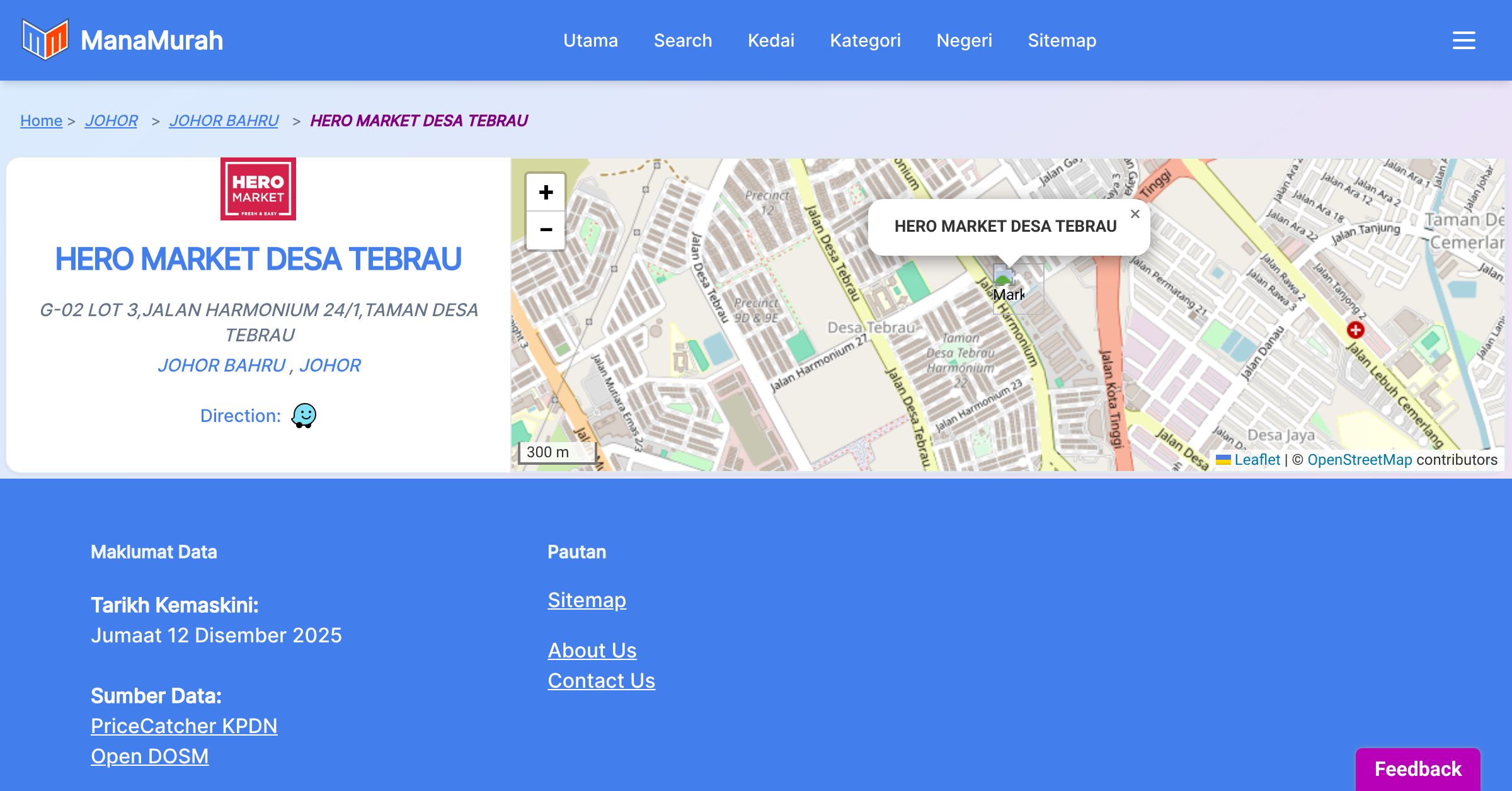Open Kategori in navigation
The width and height of the screenshot is (1512, 791).
tap(865, 40)
